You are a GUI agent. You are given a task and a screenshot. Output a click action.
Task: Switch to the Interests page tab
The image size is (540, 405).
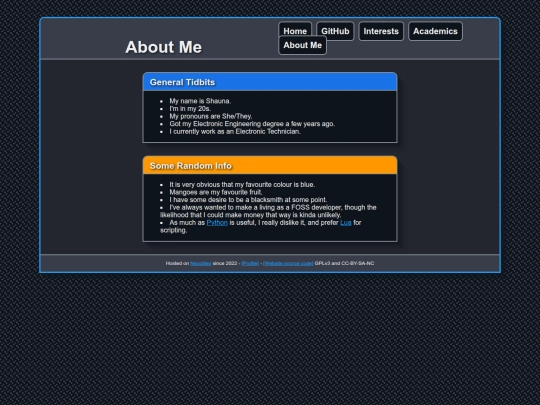[x=381, y=31]
